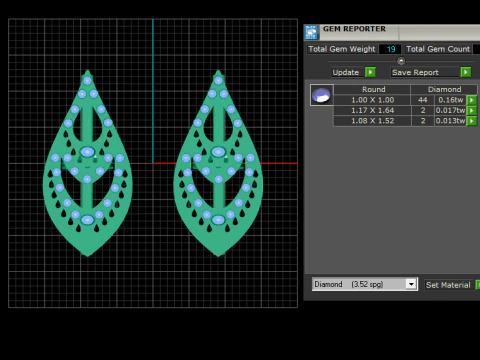Image resolution: width=480 pixels, height=360 pixels.
Task: Click green arrow for 0.017tw row
Action: tap(472, 110)
